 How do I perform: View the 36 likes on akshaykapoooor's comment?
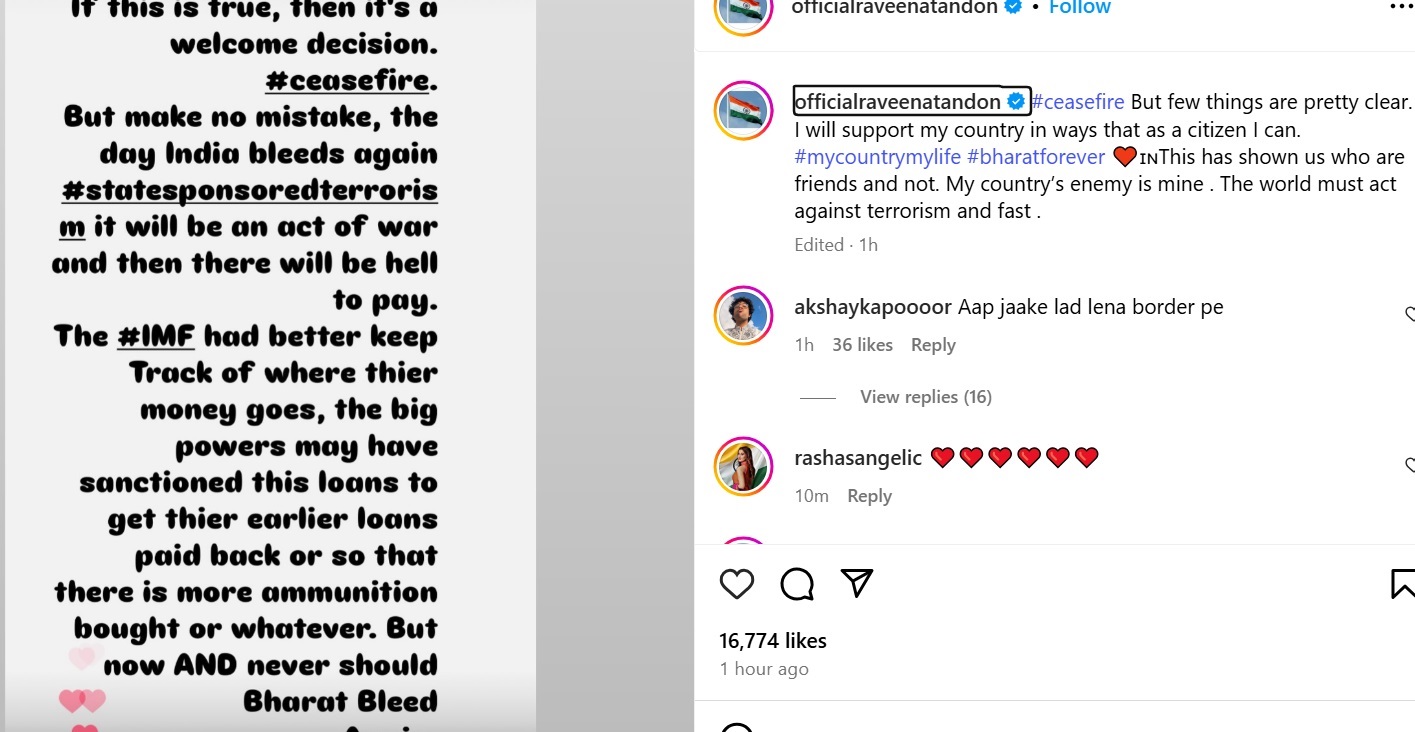[862, 345]
